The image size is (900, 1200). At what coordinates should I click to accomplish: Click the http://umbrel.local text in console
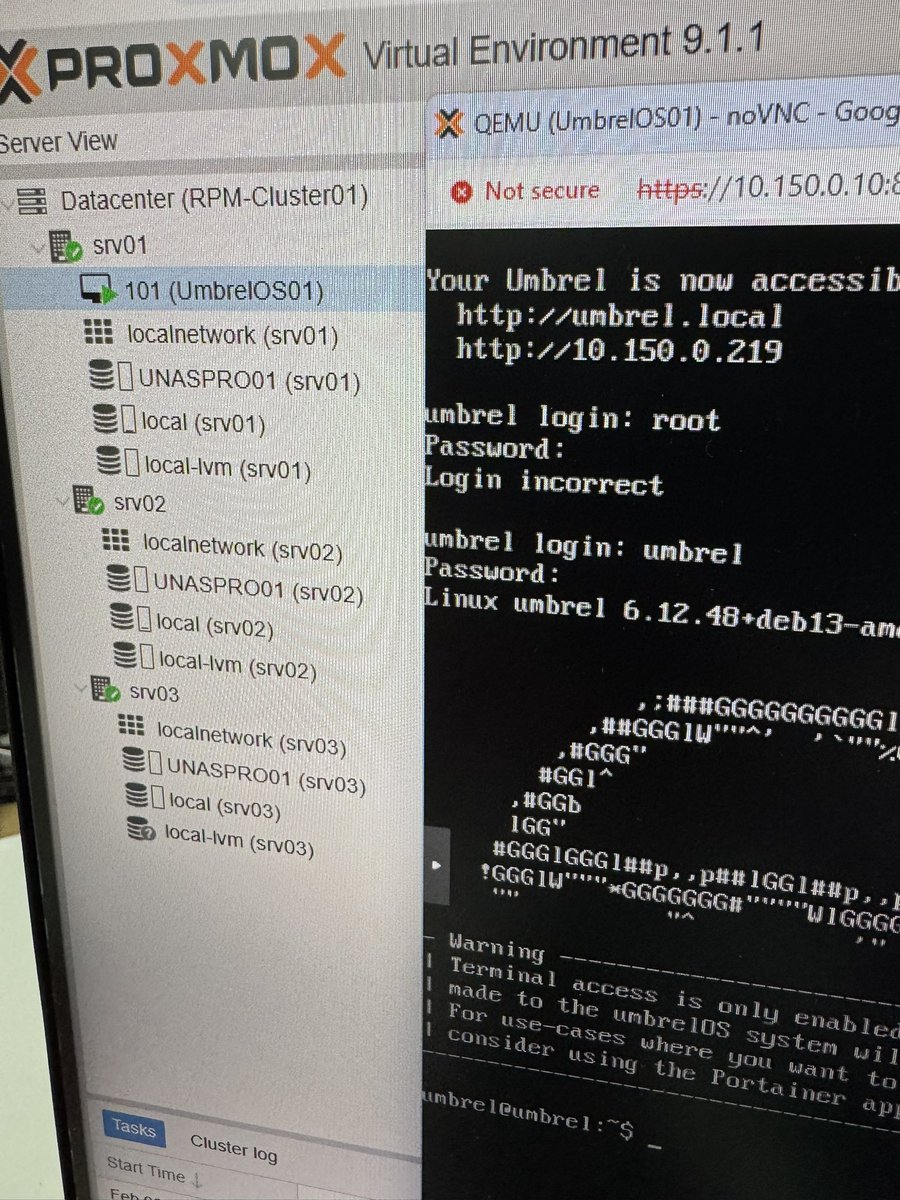(620, 317)
